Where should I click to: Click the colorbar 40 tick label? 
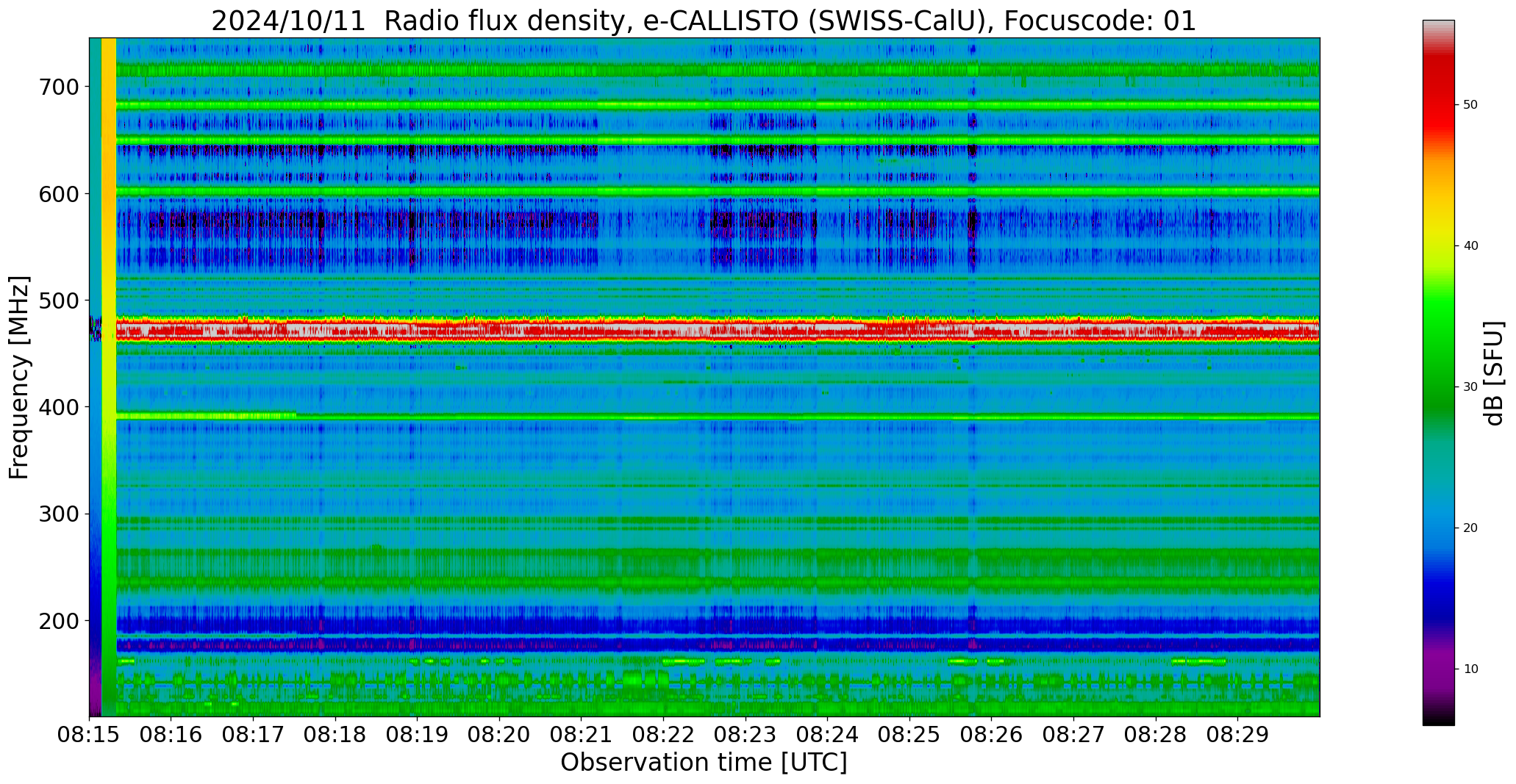coord(1470,246)
